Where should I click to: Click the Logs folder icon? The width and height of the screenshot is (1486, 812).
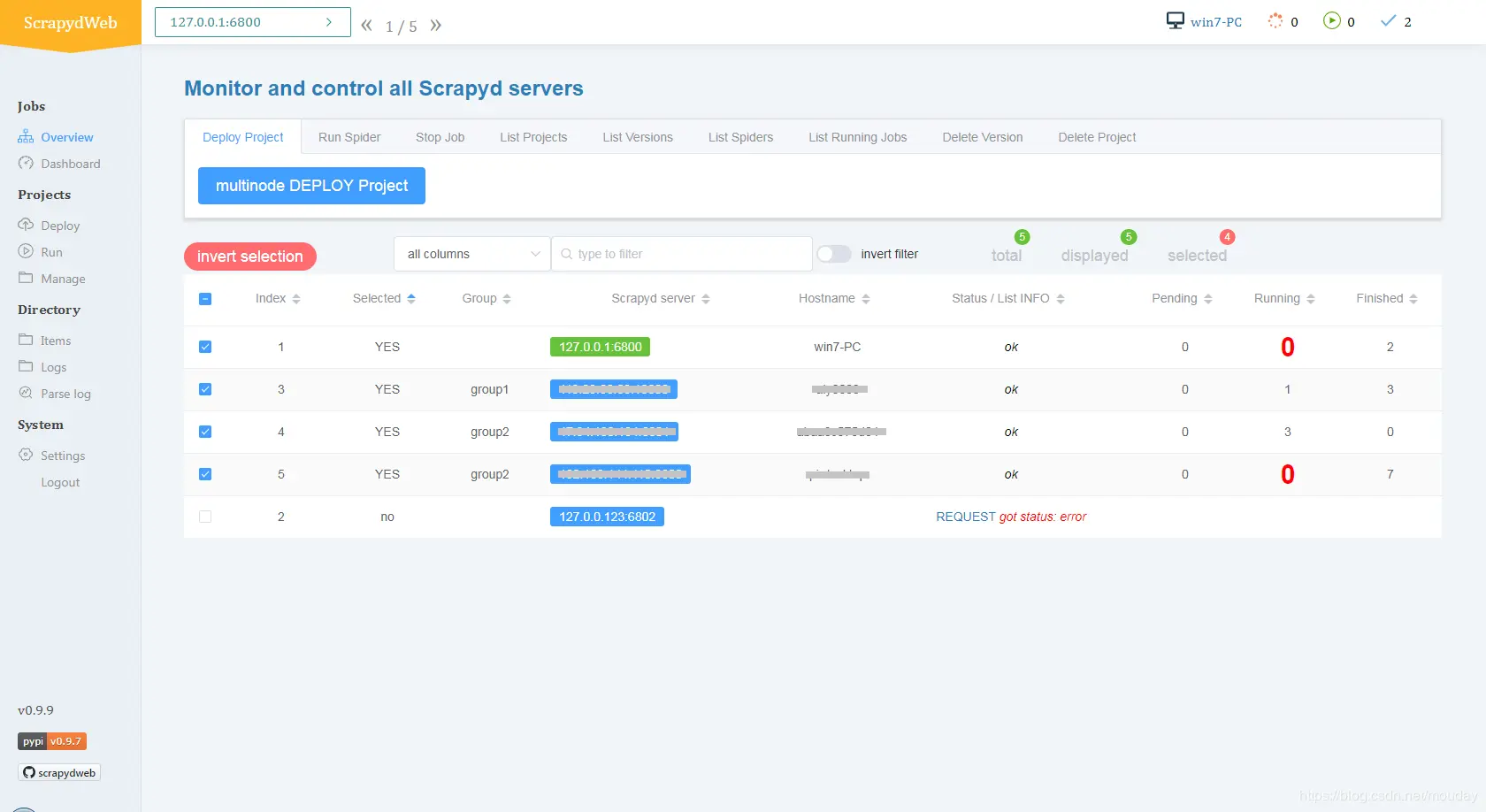pyautogui.click(x=26, y=366)
